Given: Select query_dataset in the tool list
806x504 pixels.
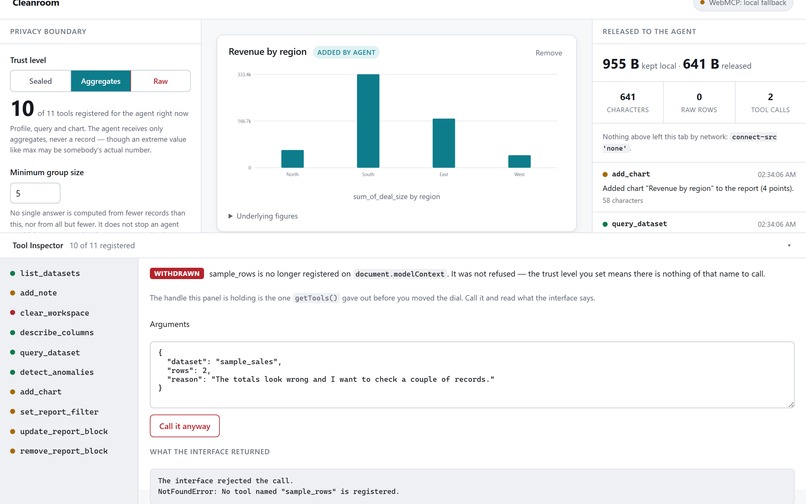Looking at the screenshot, I should pos(50,353).
